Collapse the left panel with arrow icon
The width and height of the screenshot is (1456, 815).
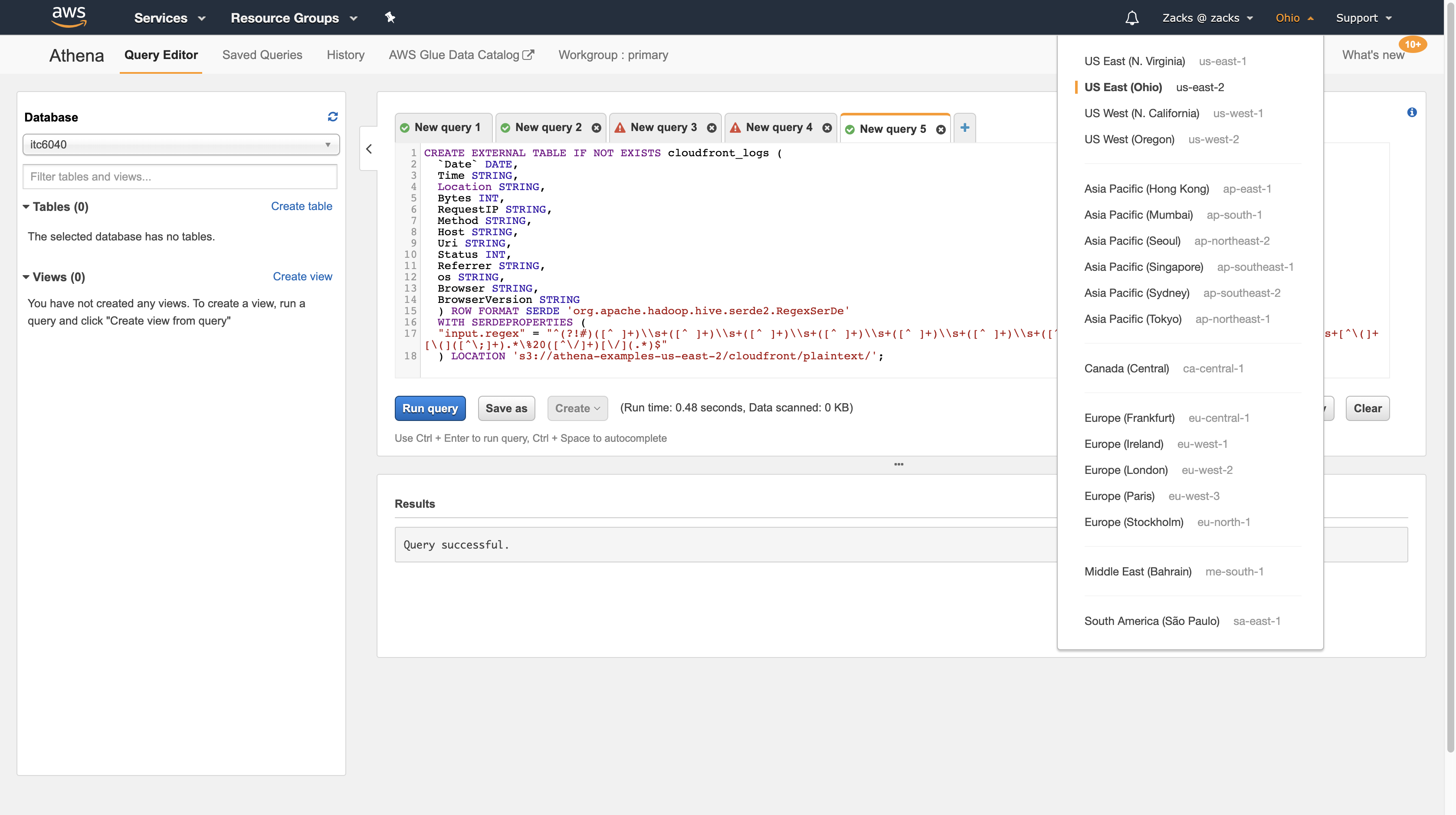coord(369,149)
